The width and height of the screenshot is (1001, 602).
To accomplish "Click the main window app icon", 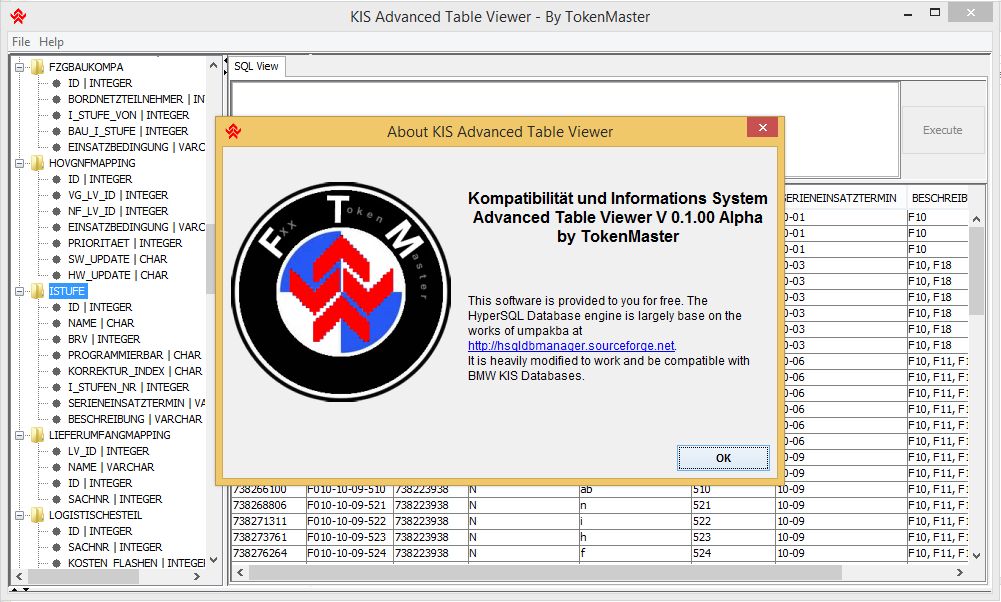I will 19,17.
